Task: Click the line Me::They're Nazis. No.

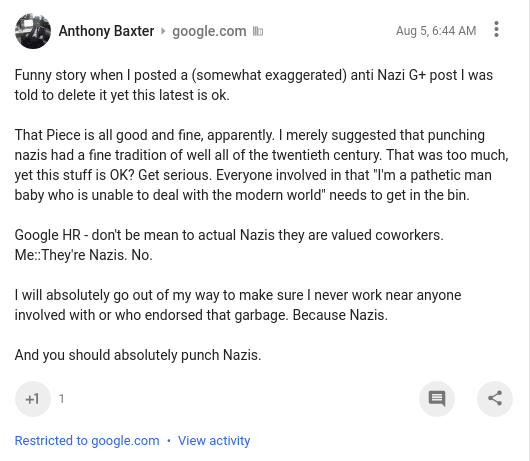Action: click(83, 255)
